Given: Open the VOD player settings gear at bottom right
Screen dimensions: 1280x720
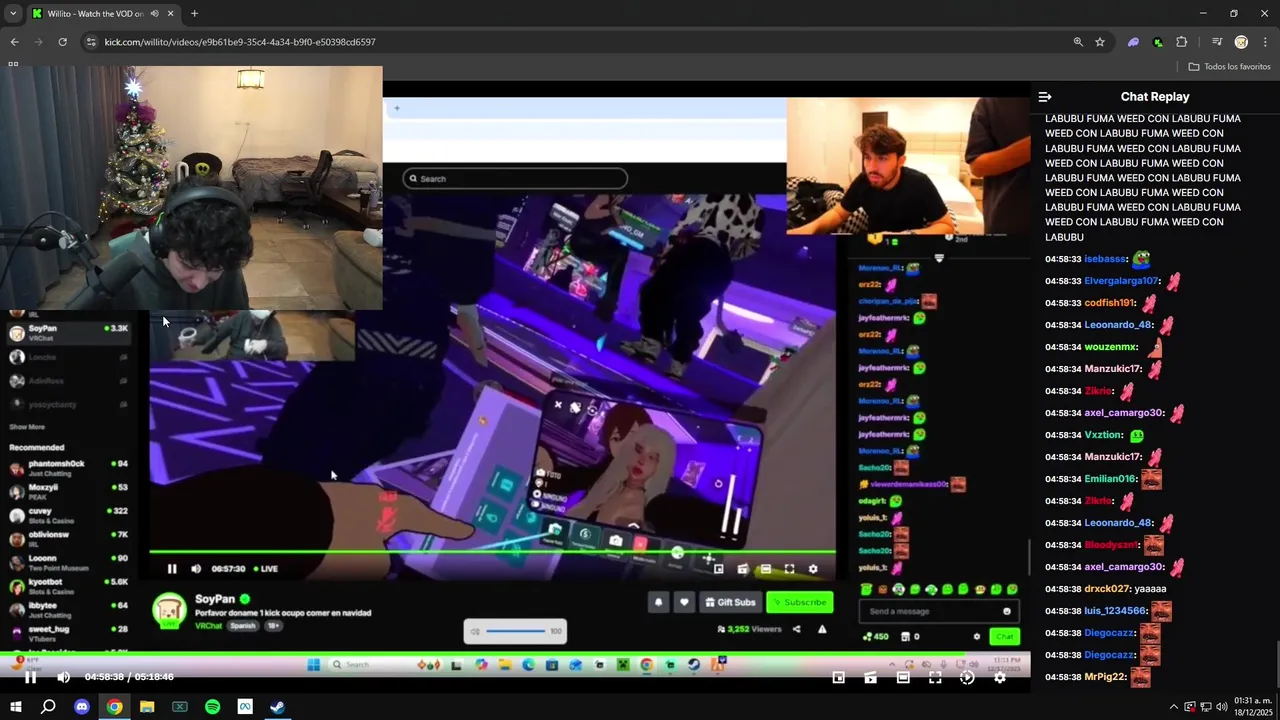Looking at the screenshot, I should pos(999,677).
